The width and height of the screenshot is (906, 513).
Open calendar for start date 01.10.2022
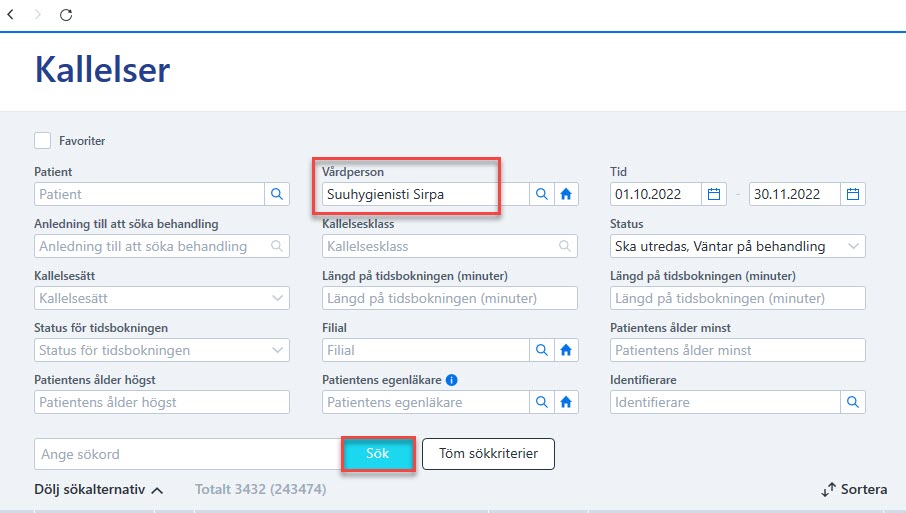coord(714,194)
